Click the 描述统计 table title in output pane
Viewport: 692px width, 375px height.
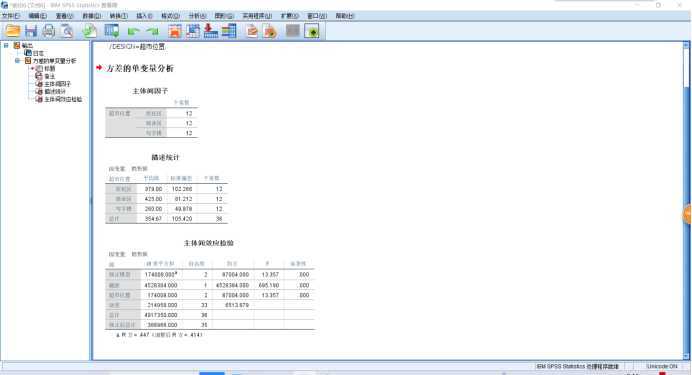(x=165, y=157)
